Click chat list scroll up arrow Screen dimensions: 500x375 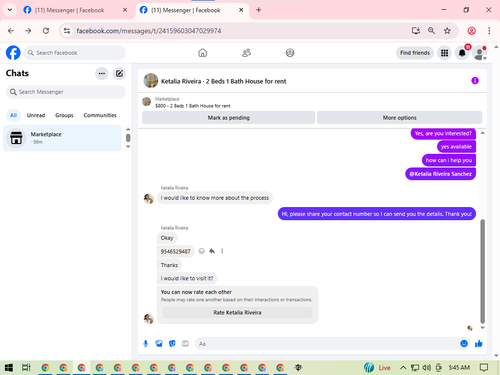point(128,129)
